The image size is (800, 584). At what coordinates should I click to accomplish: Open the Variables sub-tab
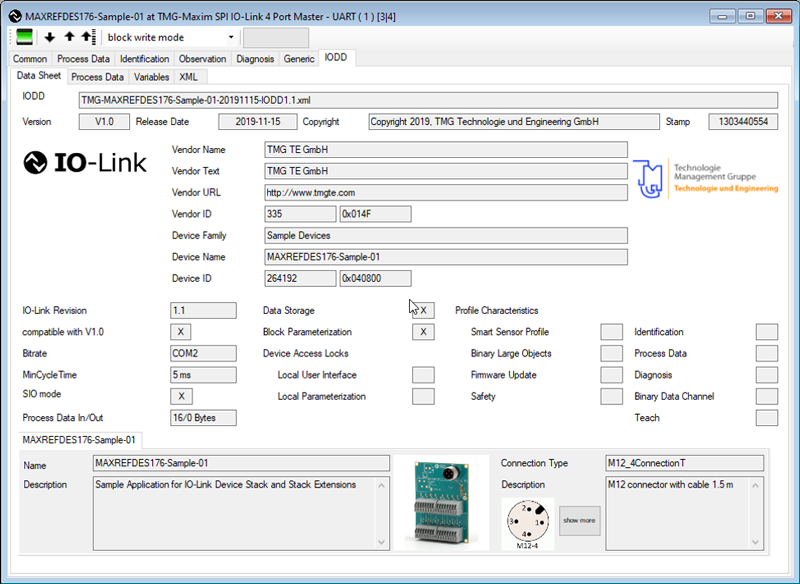tap(152, 77)
